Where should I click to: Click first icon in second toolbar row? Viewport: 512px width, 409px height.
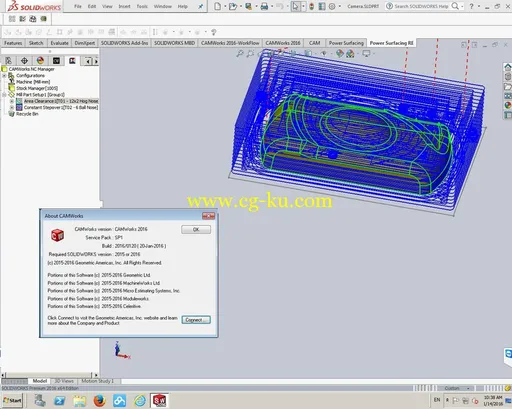[x=12, y=19]
